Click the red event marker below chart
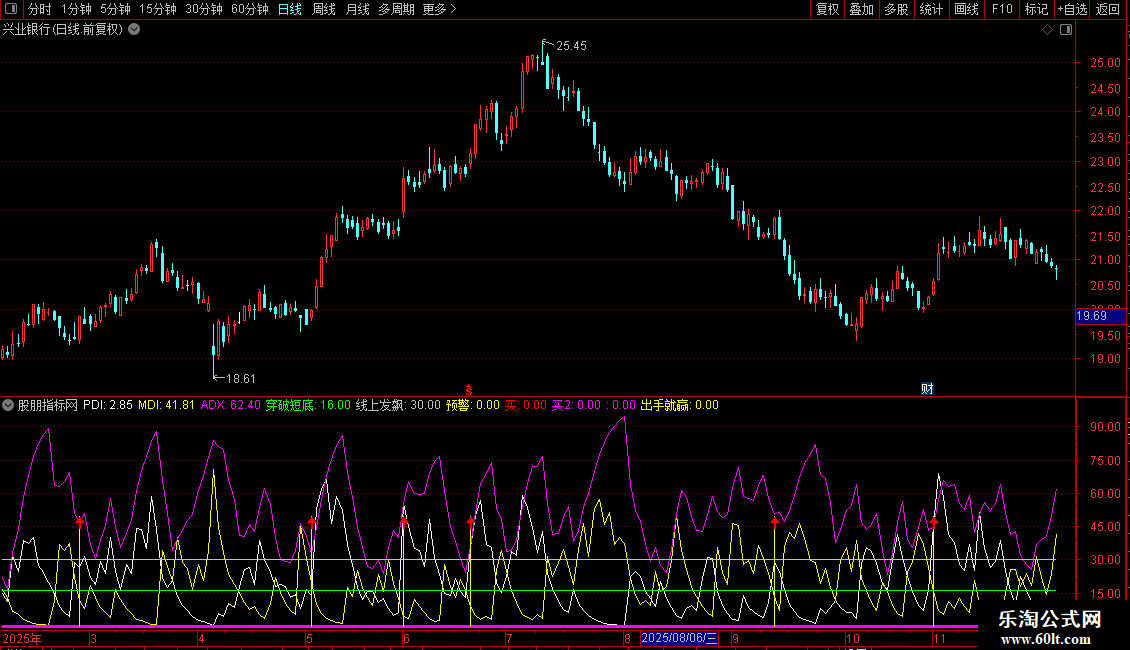 (470, 389)
